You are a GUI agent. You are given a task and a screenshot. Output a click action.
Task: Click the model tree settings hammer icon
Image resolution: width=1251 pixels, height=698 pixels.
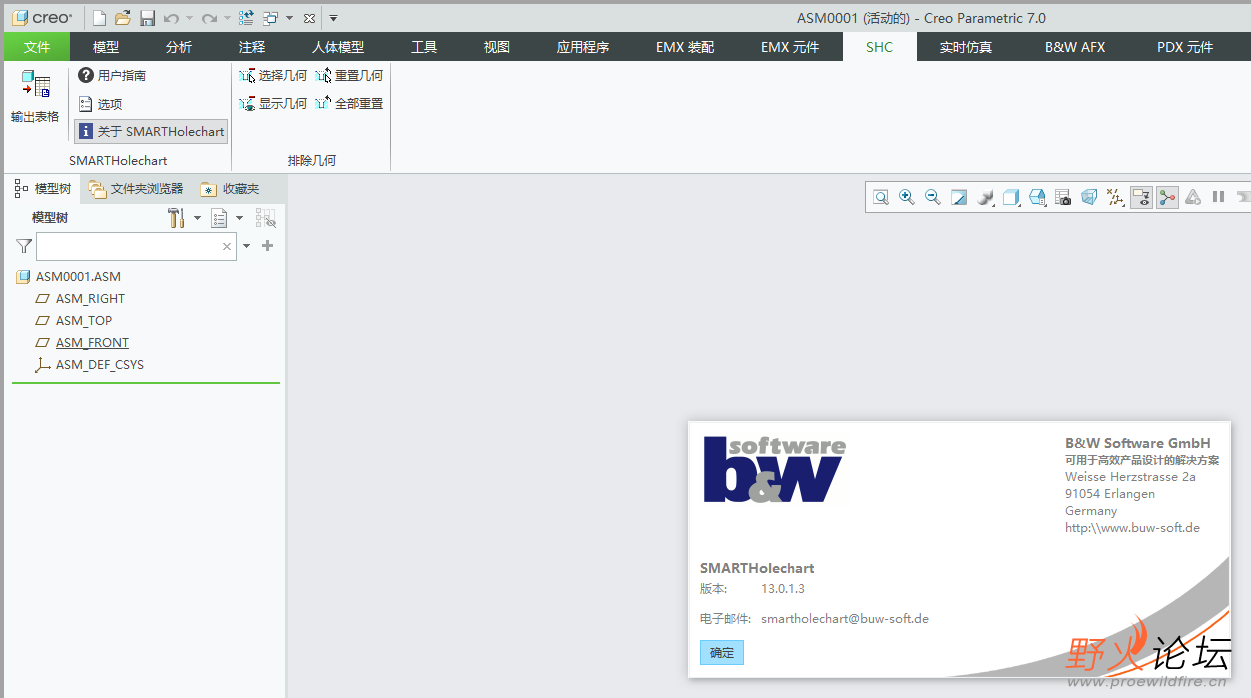click(176, 218)
